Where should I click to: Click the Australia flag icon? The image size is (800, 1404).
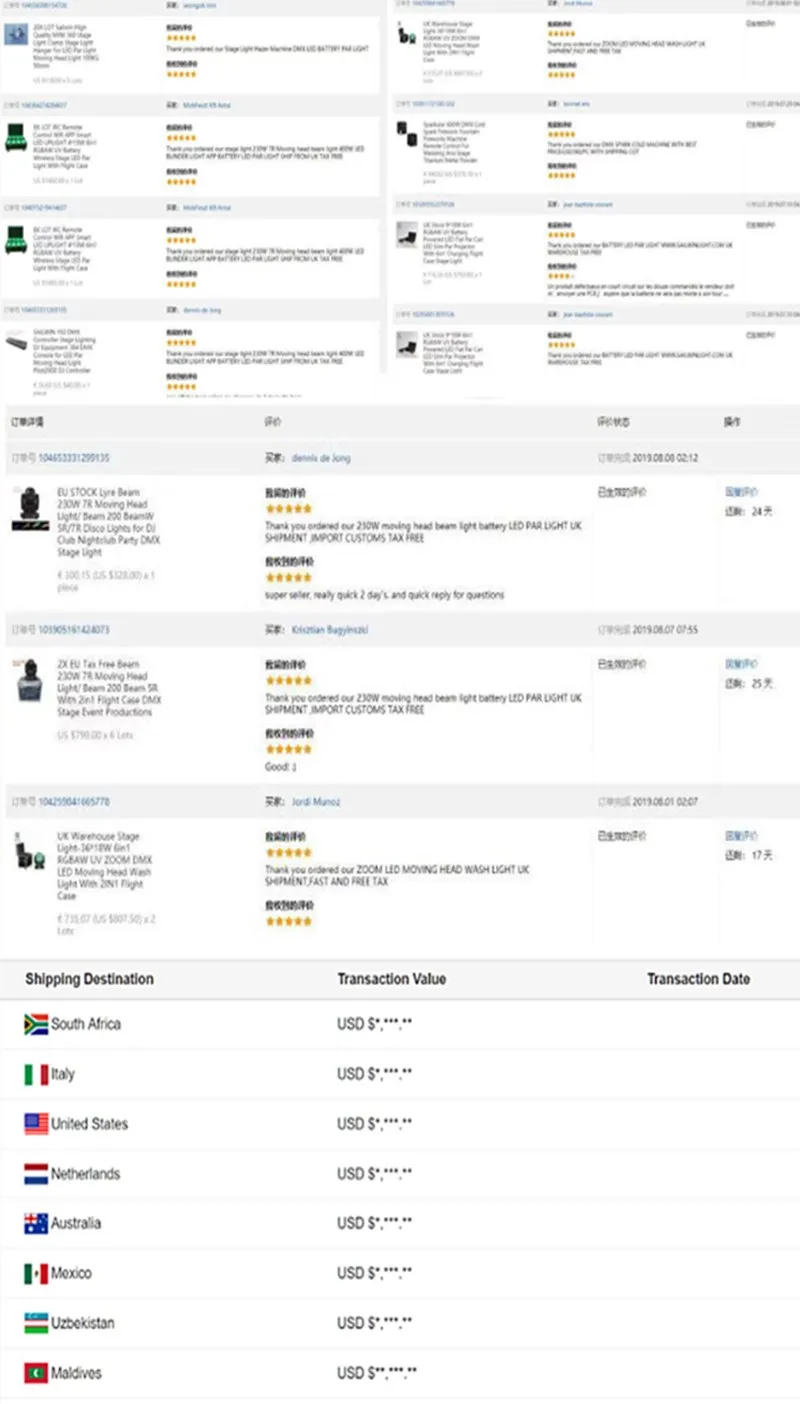(36, 1223)
